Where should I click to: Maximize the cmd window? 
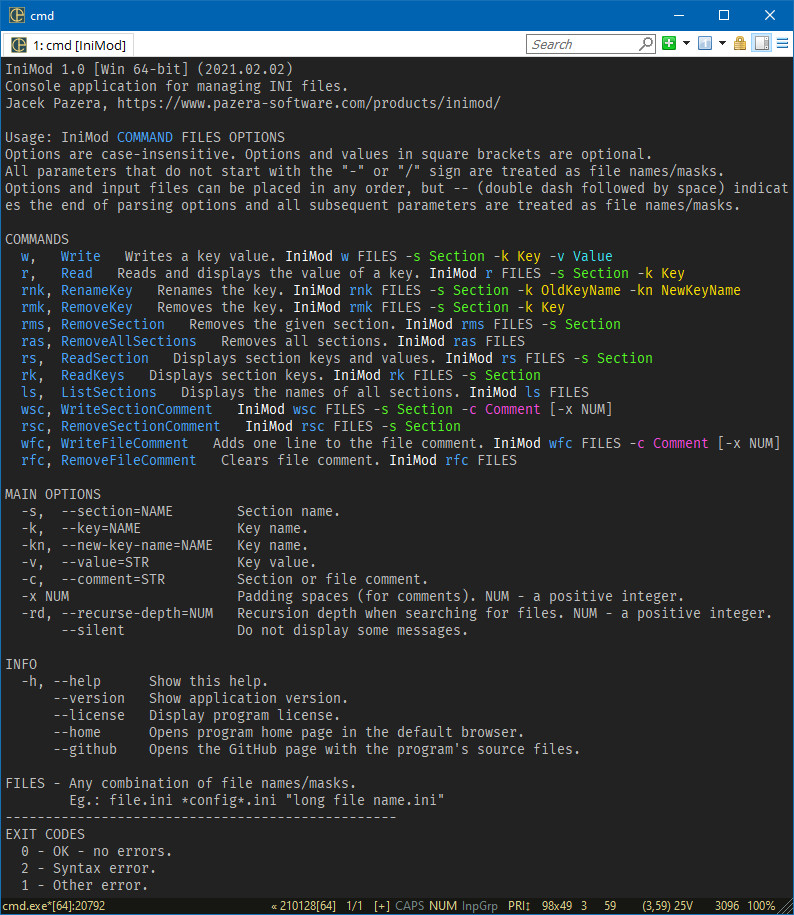[724, 15]
